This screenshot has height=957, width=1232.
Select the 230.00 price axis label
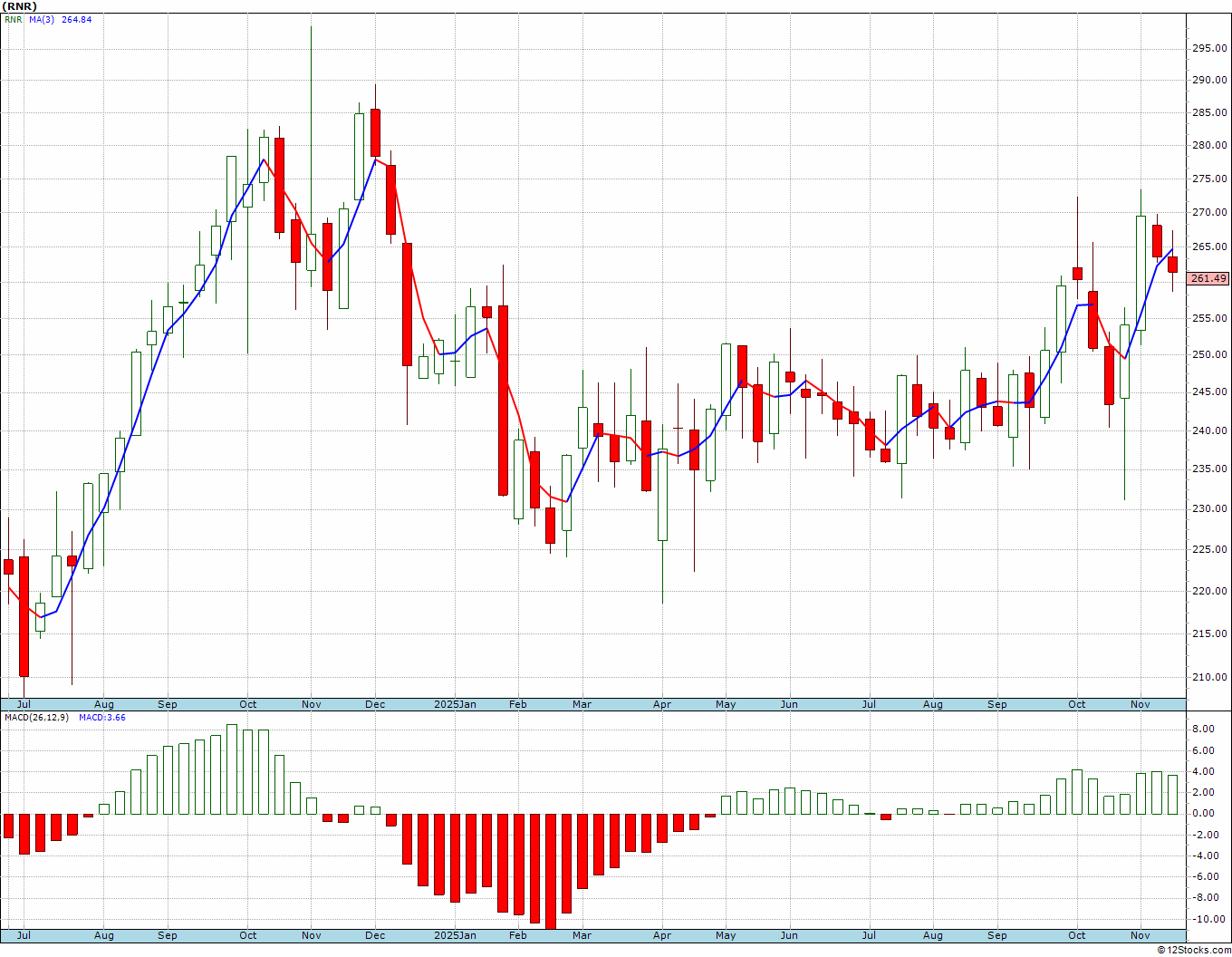[1209, 509]
